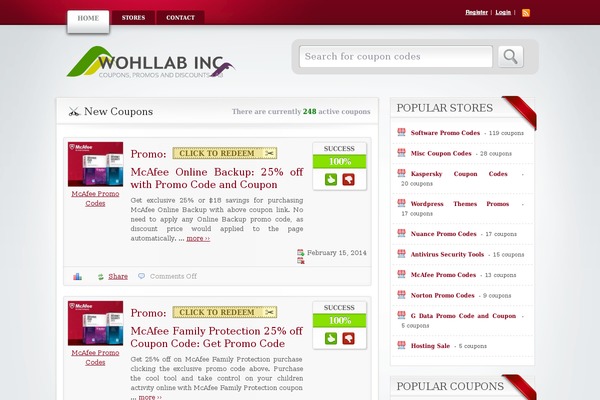Viewport: 600px width, 400px height.
Task: Click store icon beside Nuance Promo Codes
Action: pyautogui.click(x=401, y=233)
